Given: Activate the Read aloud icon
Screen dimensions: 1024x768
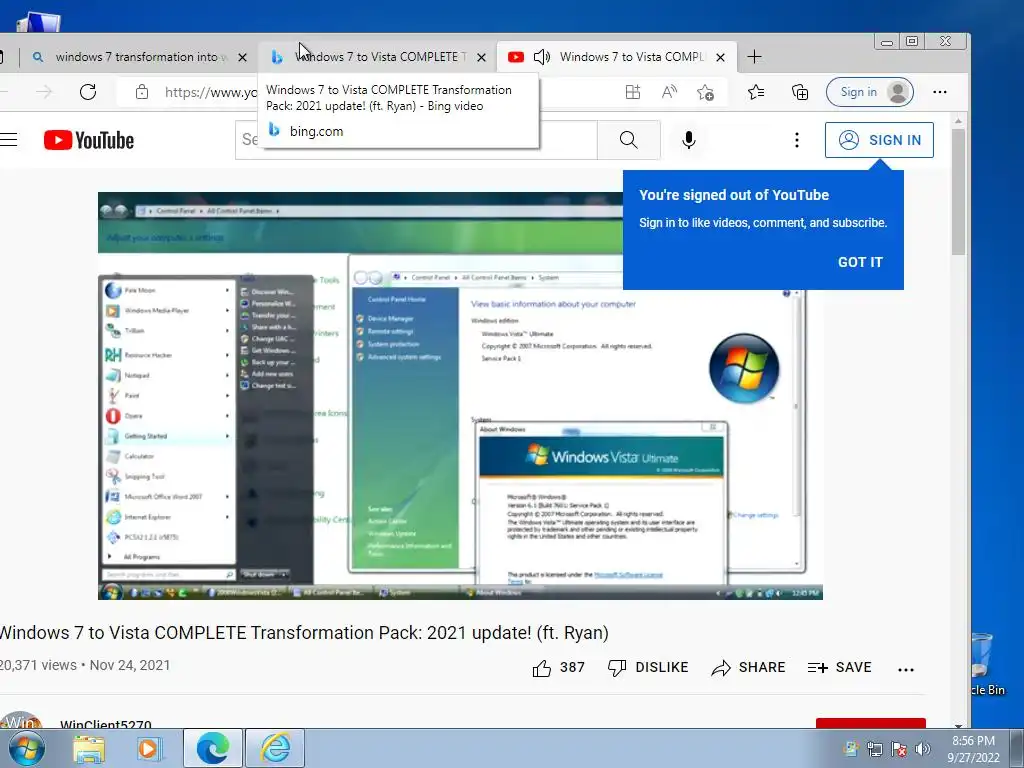Looking at the screenshot, I should click(x=669, y=92).
